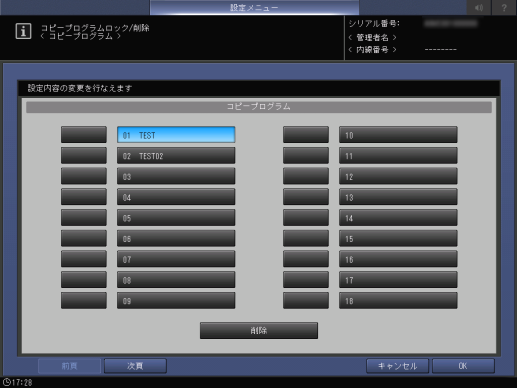Toggle lock button beside slot 04

tap(84, 197)
